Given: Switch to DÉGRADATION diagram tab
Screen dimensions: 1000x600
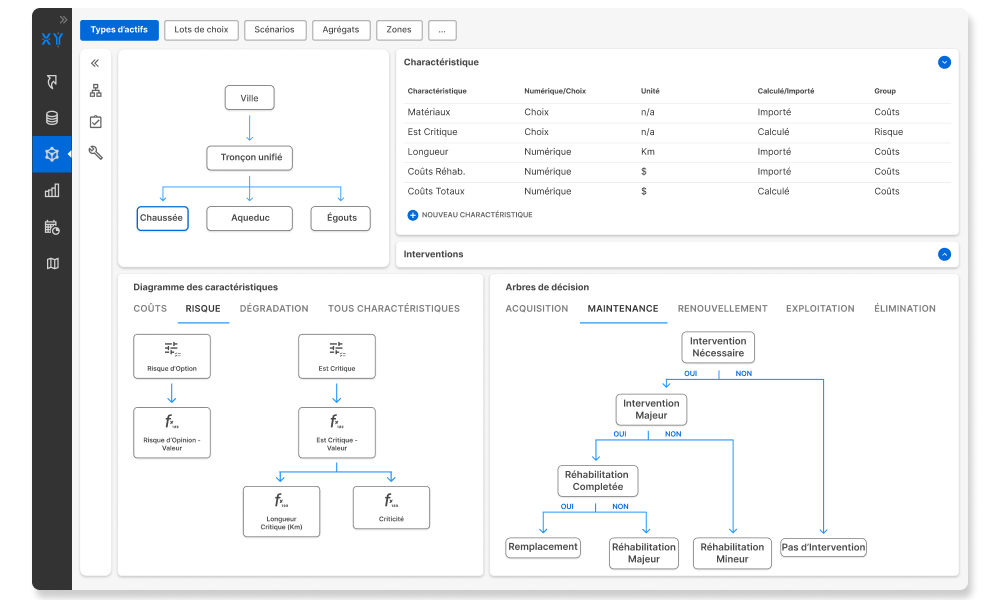Looking at the screenshot, I should click(274, 309).
